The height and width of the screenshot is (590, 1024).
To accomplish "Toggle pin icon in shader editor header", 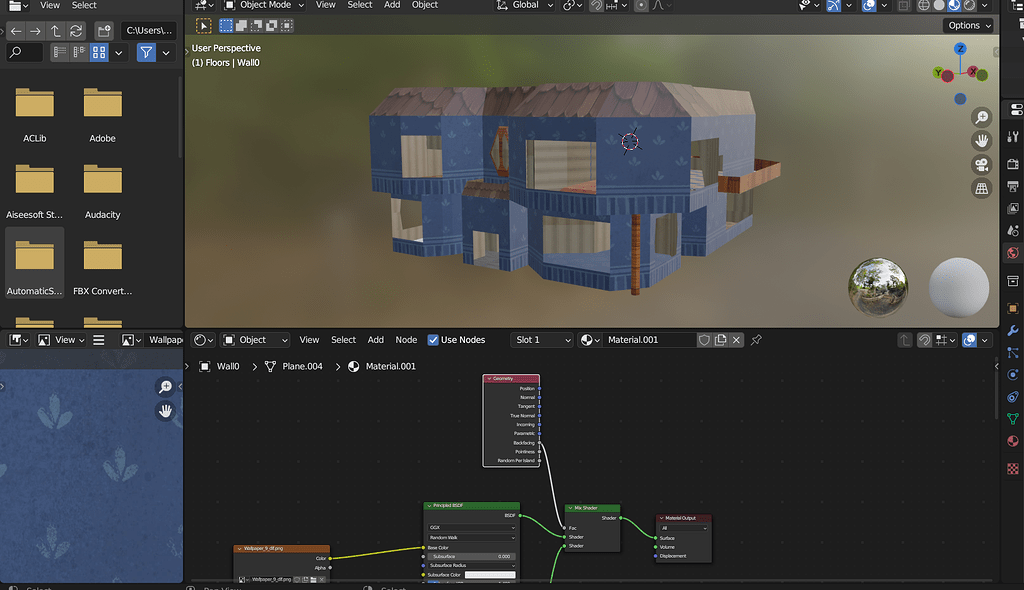I will (x=756, y=340).
